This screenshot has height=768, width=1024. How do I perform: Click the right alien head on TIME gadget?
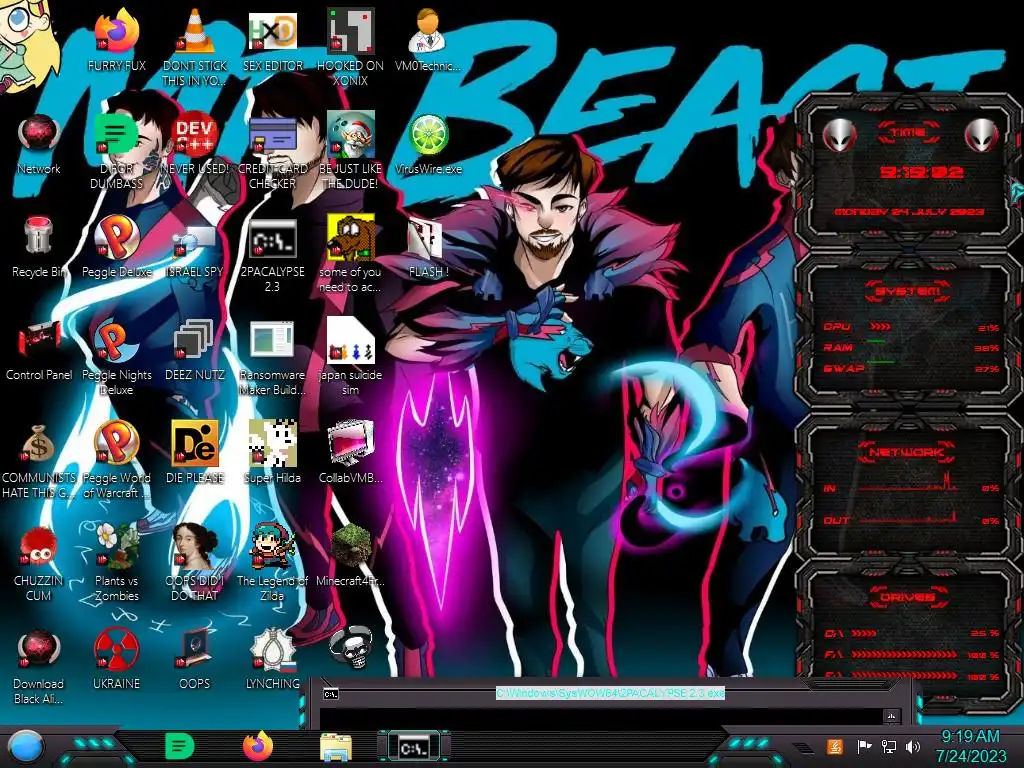pyautogui.click(x=982, y=135)
